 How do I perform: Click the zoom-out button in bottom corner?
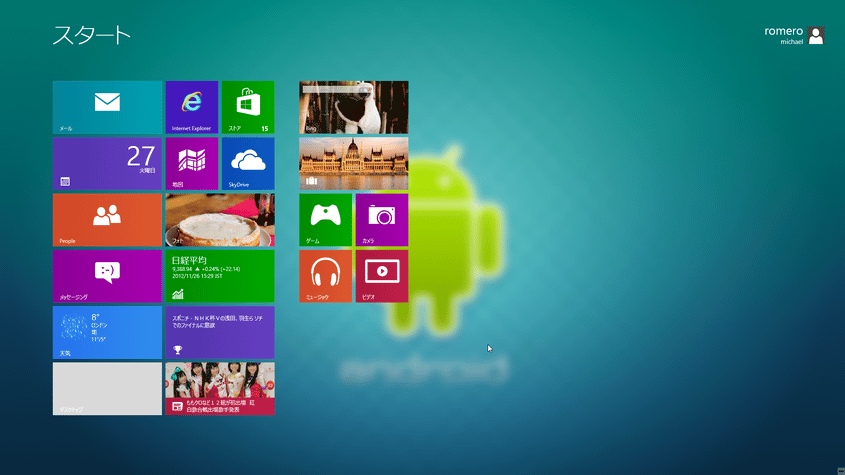click(841, 471)
